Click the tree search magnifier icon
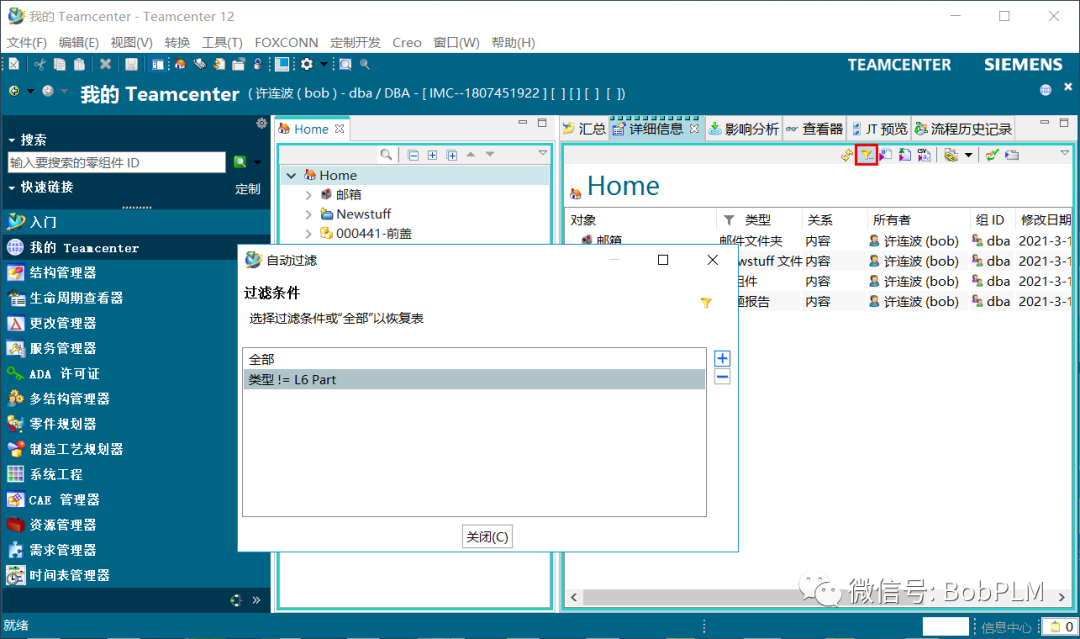 click(x=386, y=155)
